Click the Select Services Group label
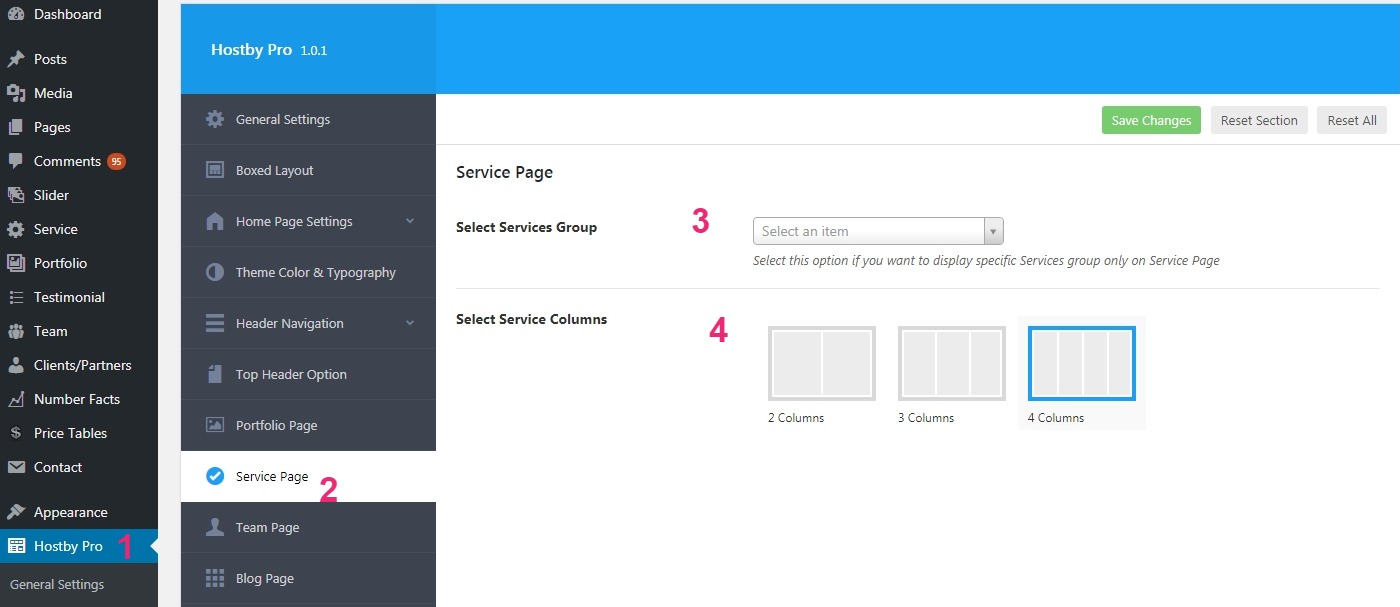 point(526,227)
